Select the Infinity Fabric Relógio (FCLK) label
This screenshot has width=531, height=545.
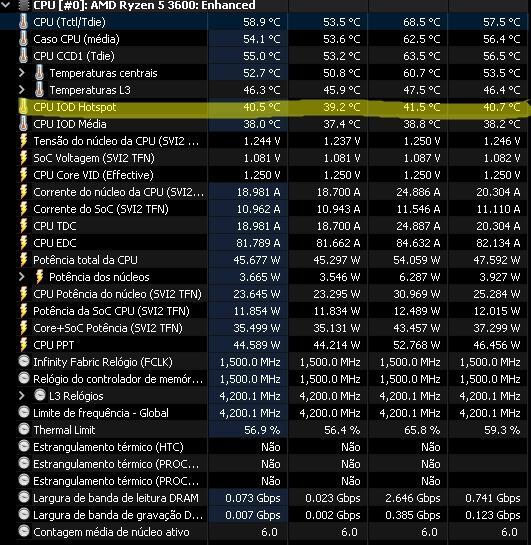(103, 362)
